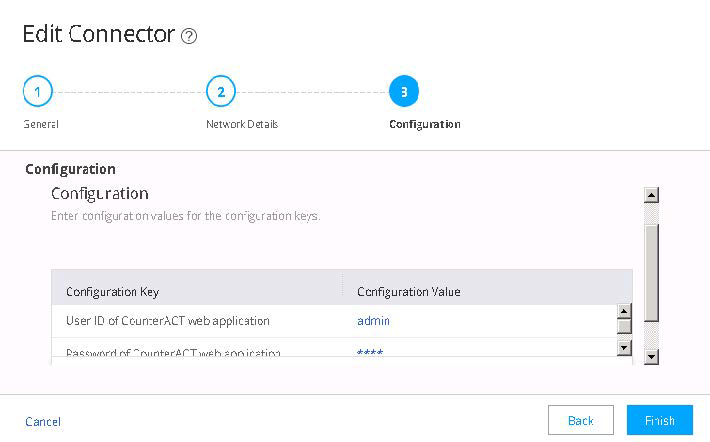Edit the admin configuration value
Screen dimensions: 710x442
[x=374, y=321]
